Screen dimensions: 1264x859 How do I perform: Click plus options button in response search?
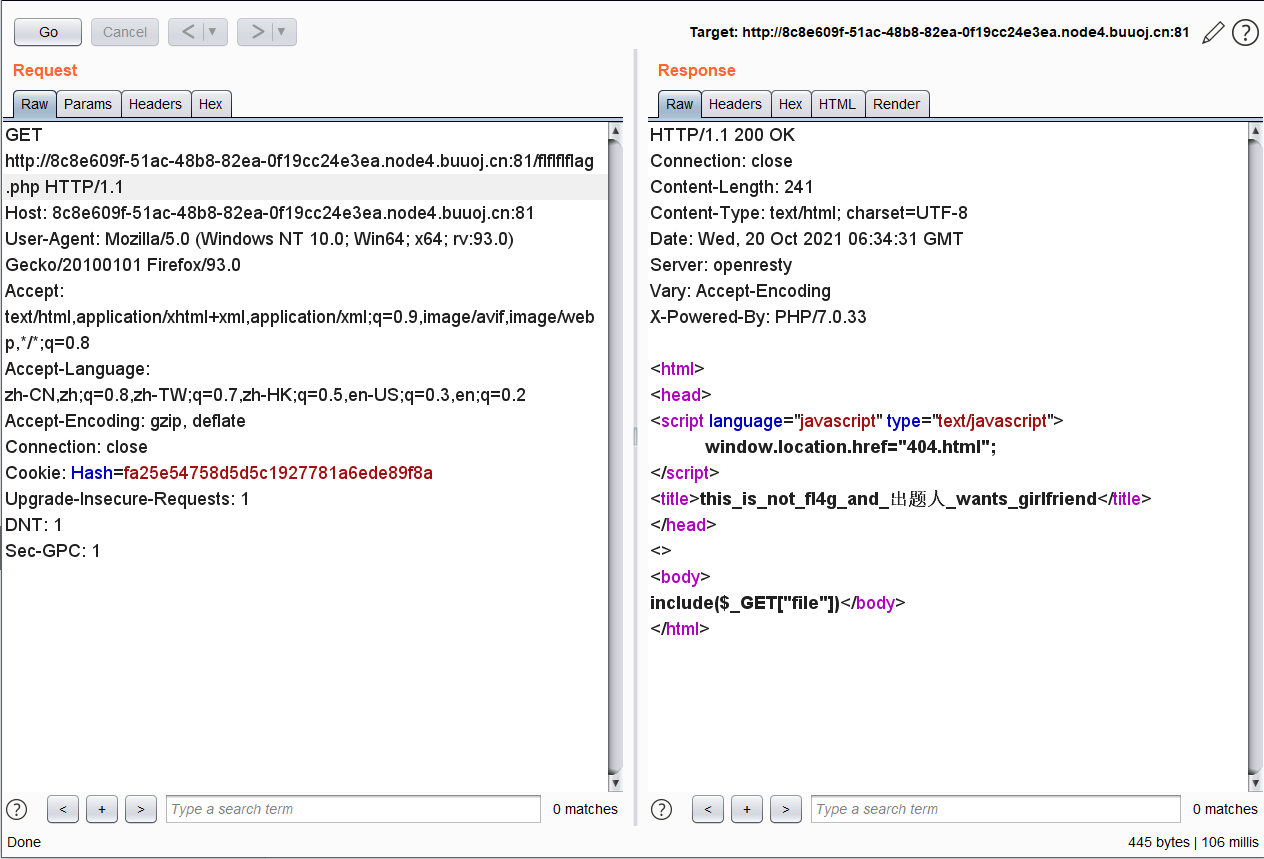tap(746, 809)
